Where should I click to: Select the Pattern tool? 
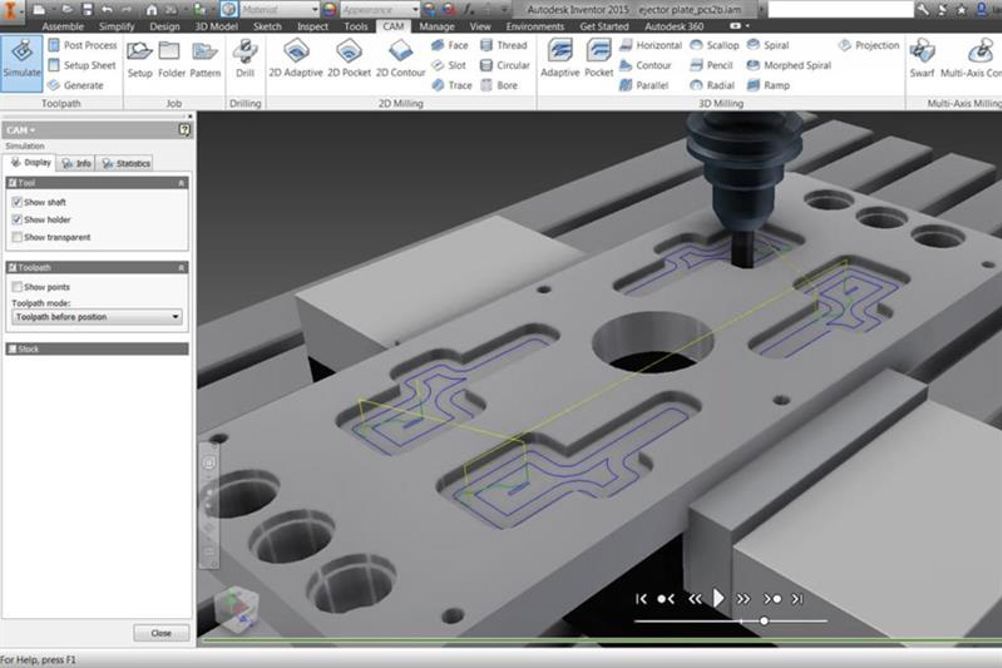205,59
